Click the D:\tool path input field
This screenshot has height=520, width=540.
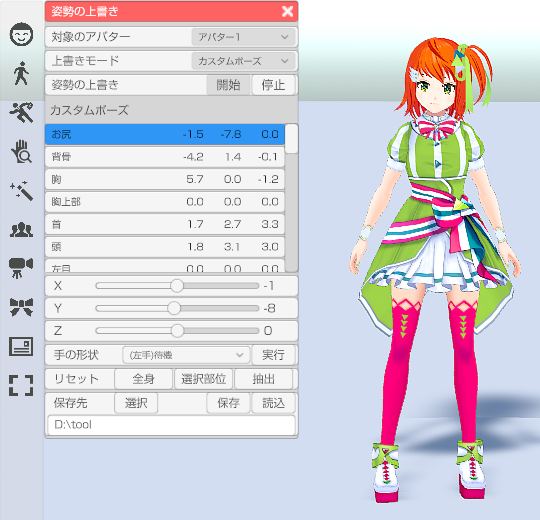(x=172, y=425)
